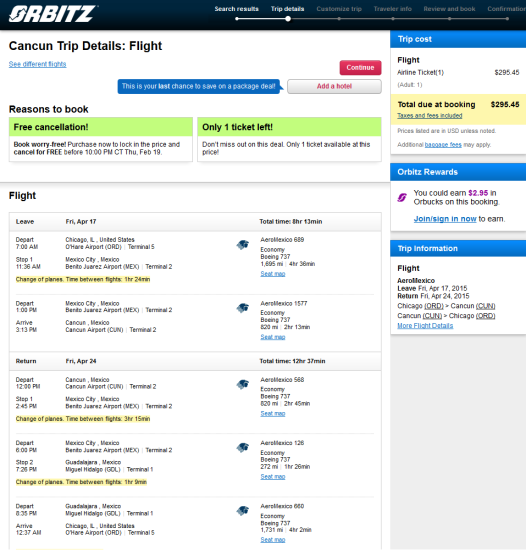
Task: Click the Customize trip progress dot
Action: (339, 19)
